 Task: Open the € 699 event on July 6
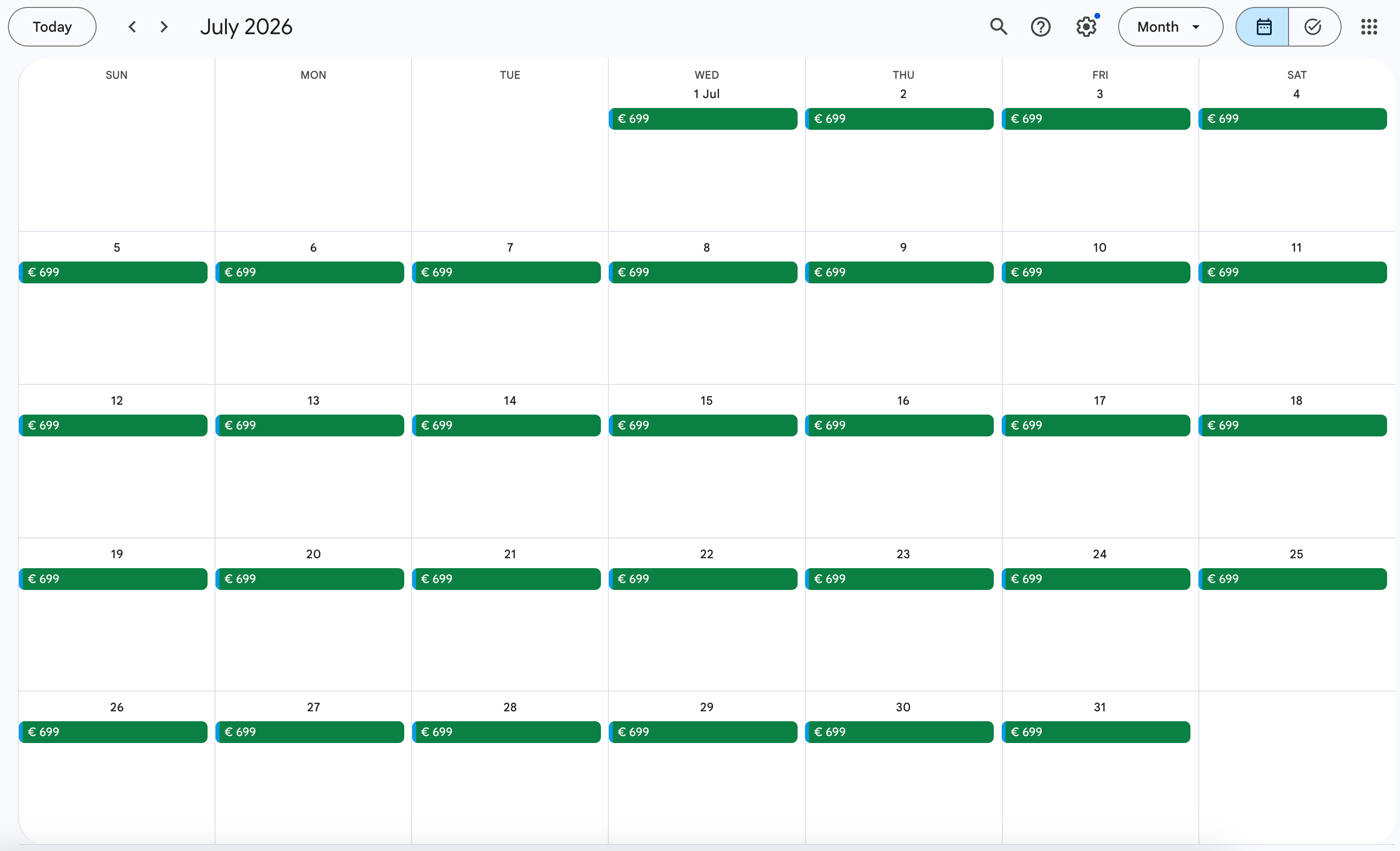pos(310,272)
